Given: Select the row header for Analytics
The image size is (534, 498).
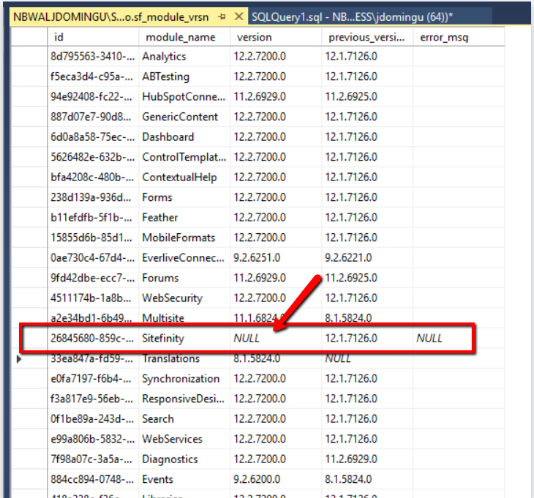Looking at the screenshot, I should tap(29, 56).
